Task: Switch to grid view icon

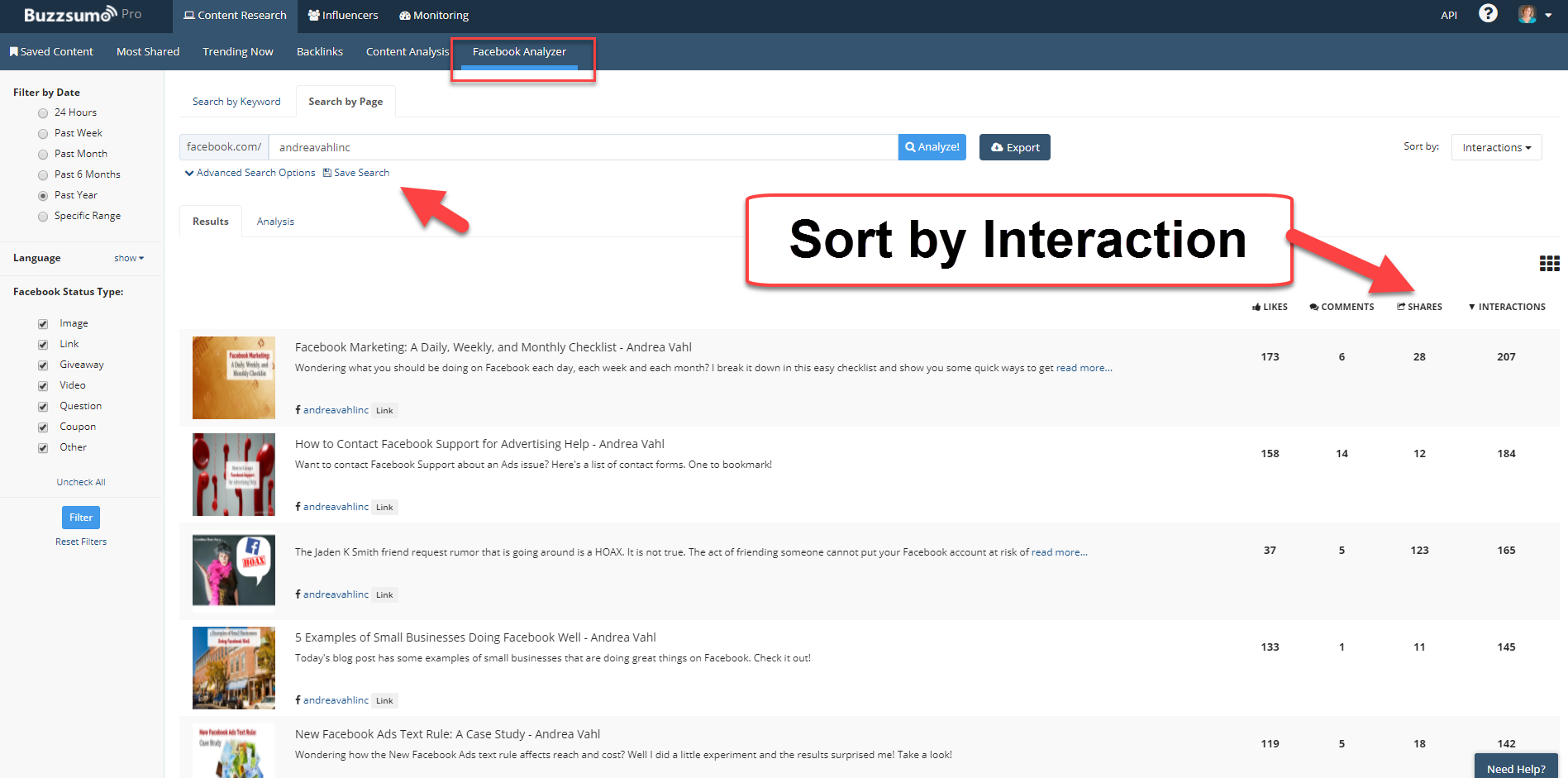Action: pos(1549,264)
